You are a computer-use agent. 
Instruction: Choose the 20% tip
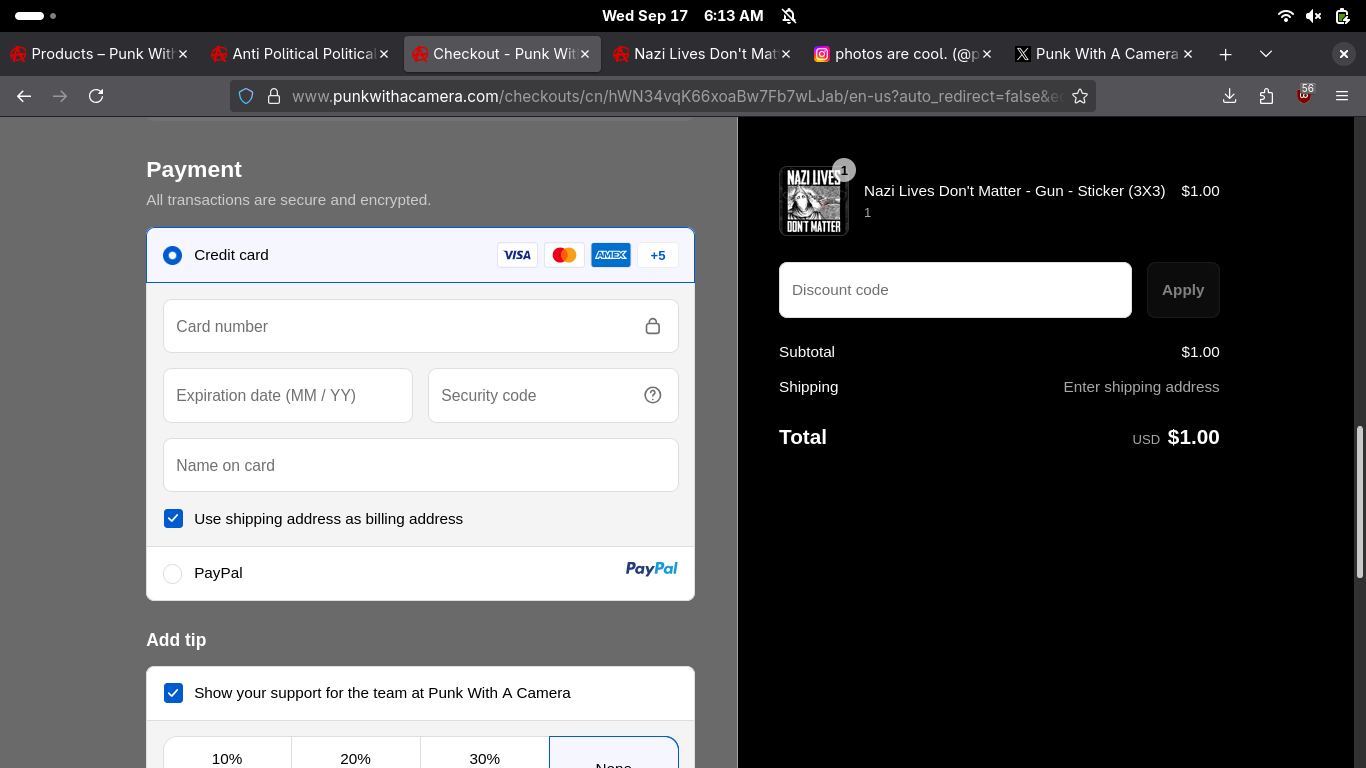(356, 753)
